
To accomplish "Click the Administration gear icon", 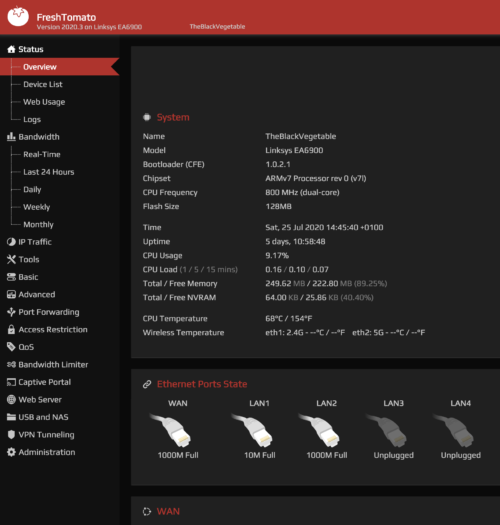I will click(11, 452).
